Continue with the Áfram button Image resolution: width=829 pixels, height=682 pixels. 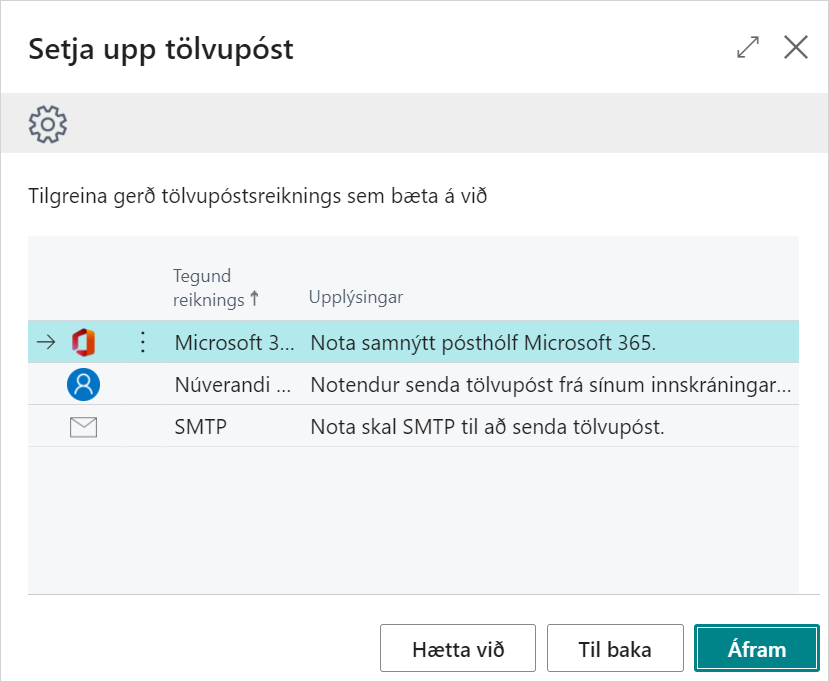[x=756, y=649]
